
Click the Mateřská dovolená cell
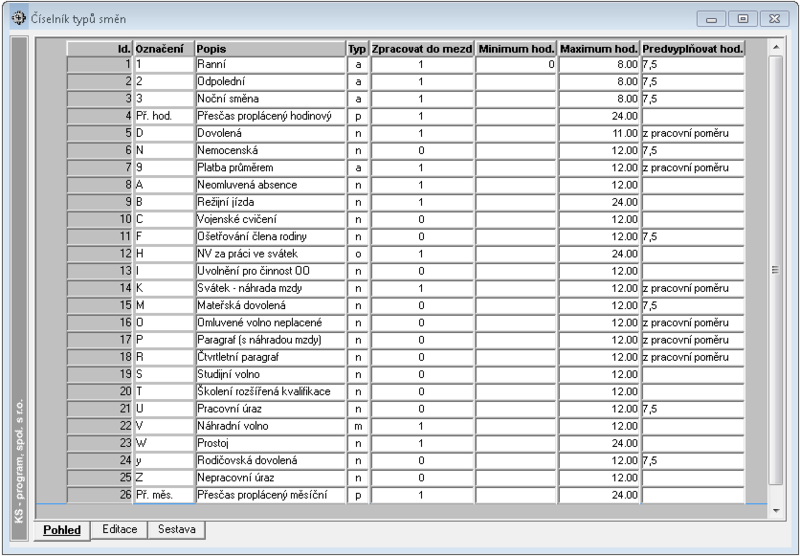pos(270,306)
